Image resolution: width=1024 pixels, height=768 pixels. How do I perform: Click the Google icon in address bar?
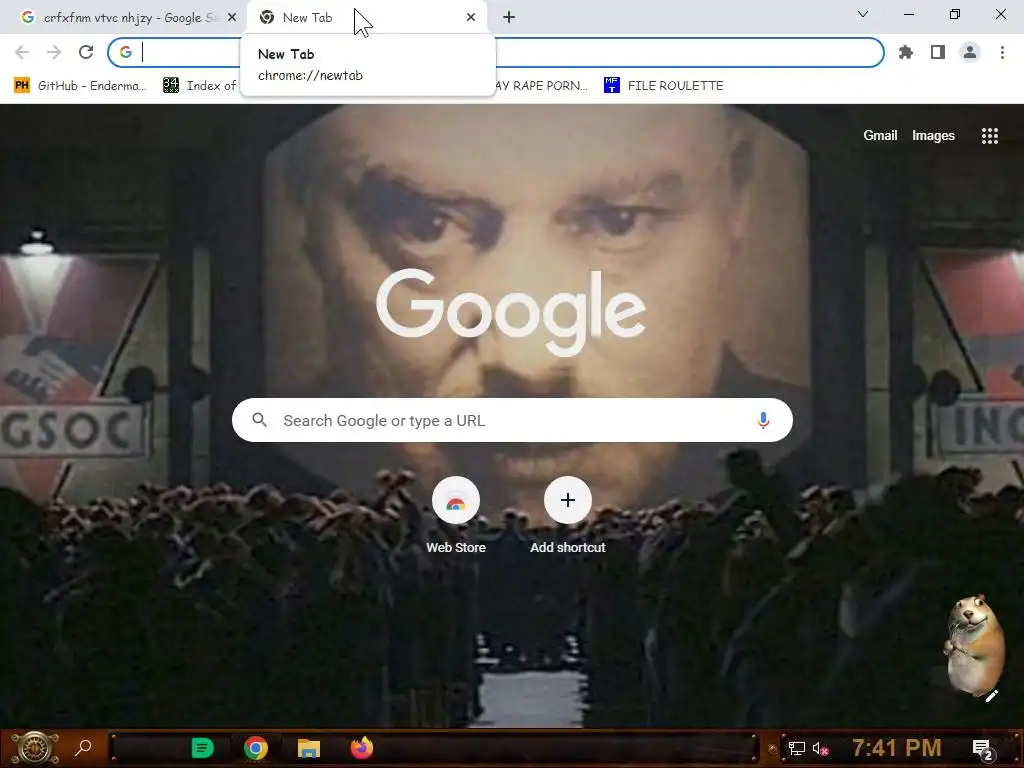[125, 52]
